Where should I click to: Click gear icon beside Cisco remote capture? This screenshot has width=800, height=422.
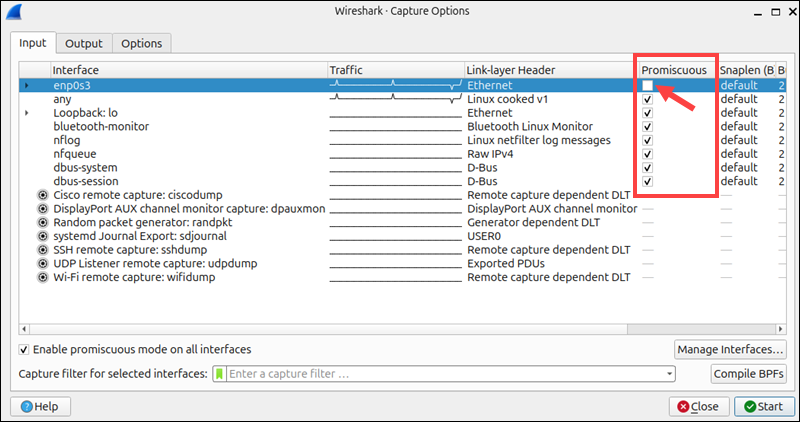point(43,195)
